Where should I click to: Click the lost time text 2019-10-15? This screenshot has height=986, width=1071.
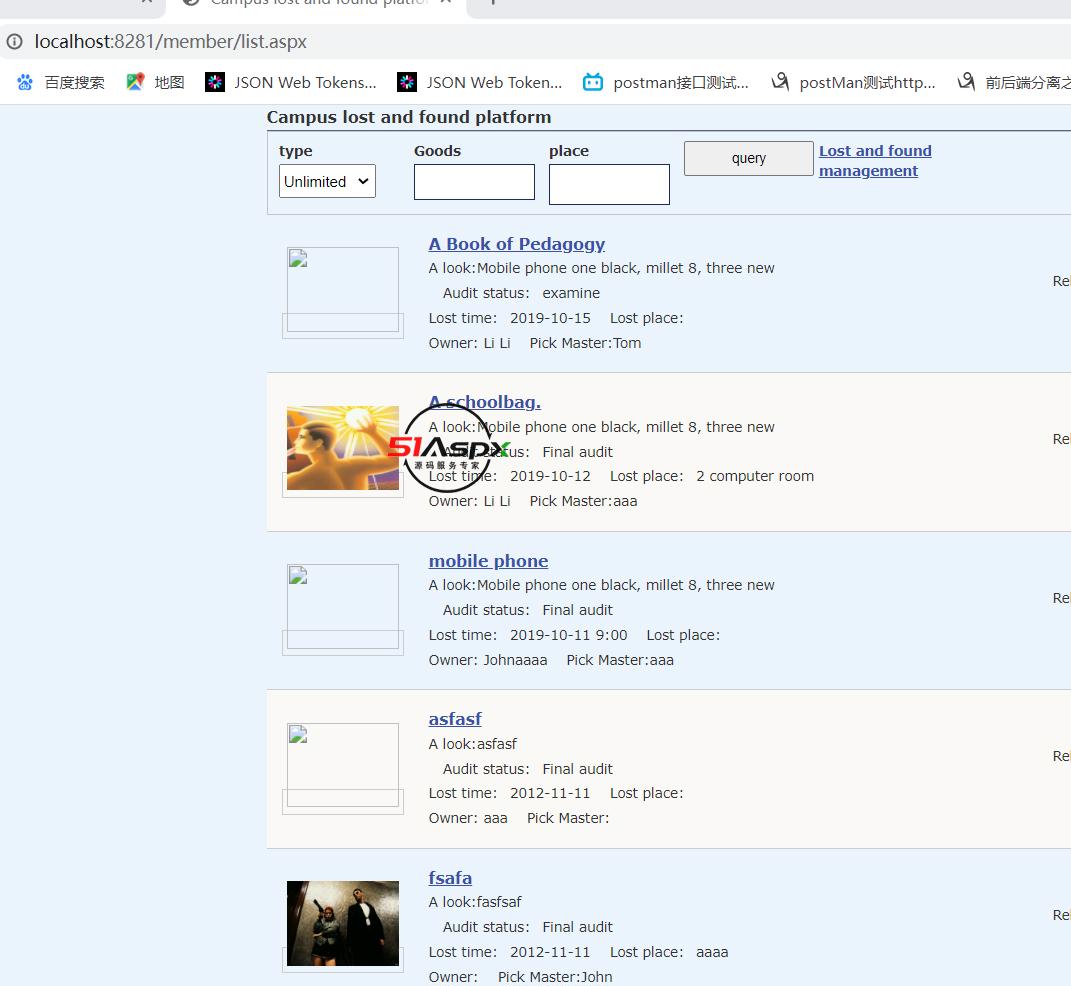[550, 318]
